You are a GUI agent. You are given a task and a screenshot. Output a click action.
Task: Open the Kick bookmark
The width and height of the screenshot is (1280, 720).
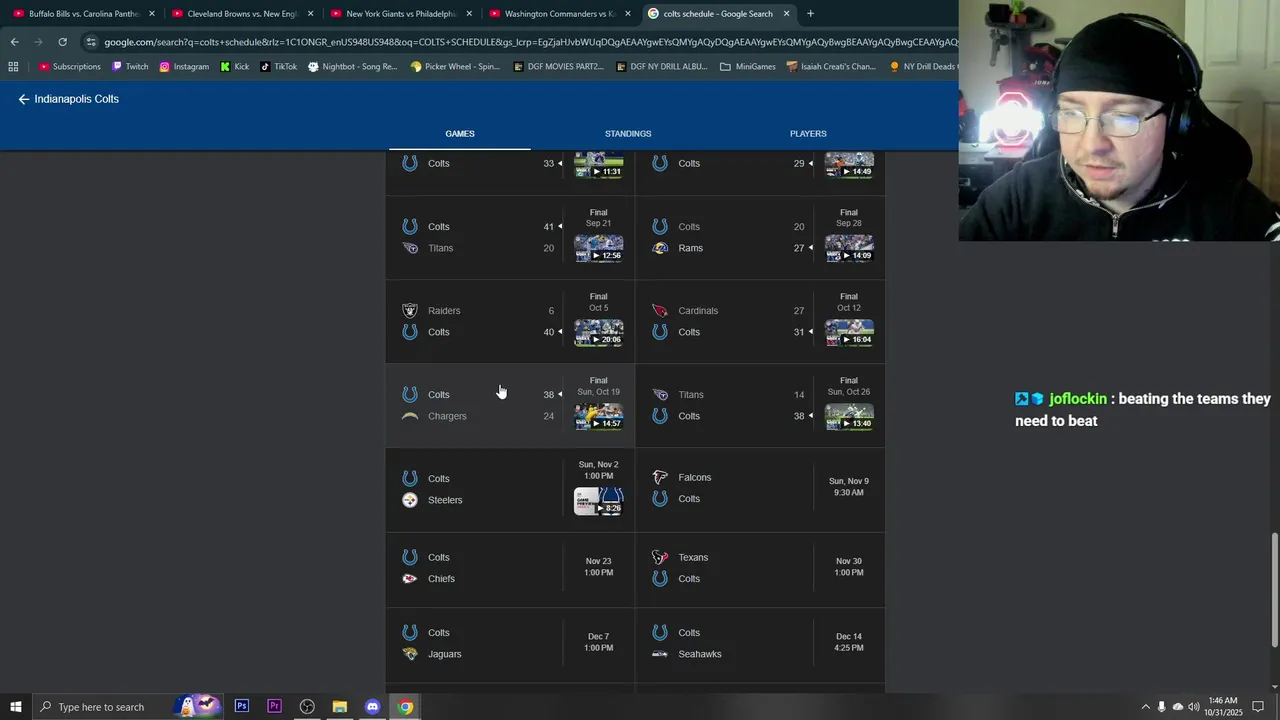235,67
